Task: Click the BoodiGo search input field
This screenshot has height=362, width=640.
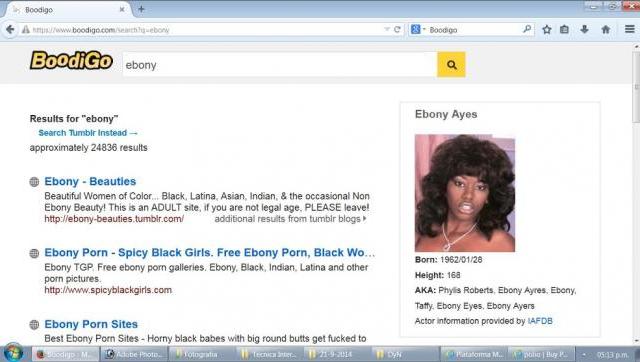Action: [280, 64]
